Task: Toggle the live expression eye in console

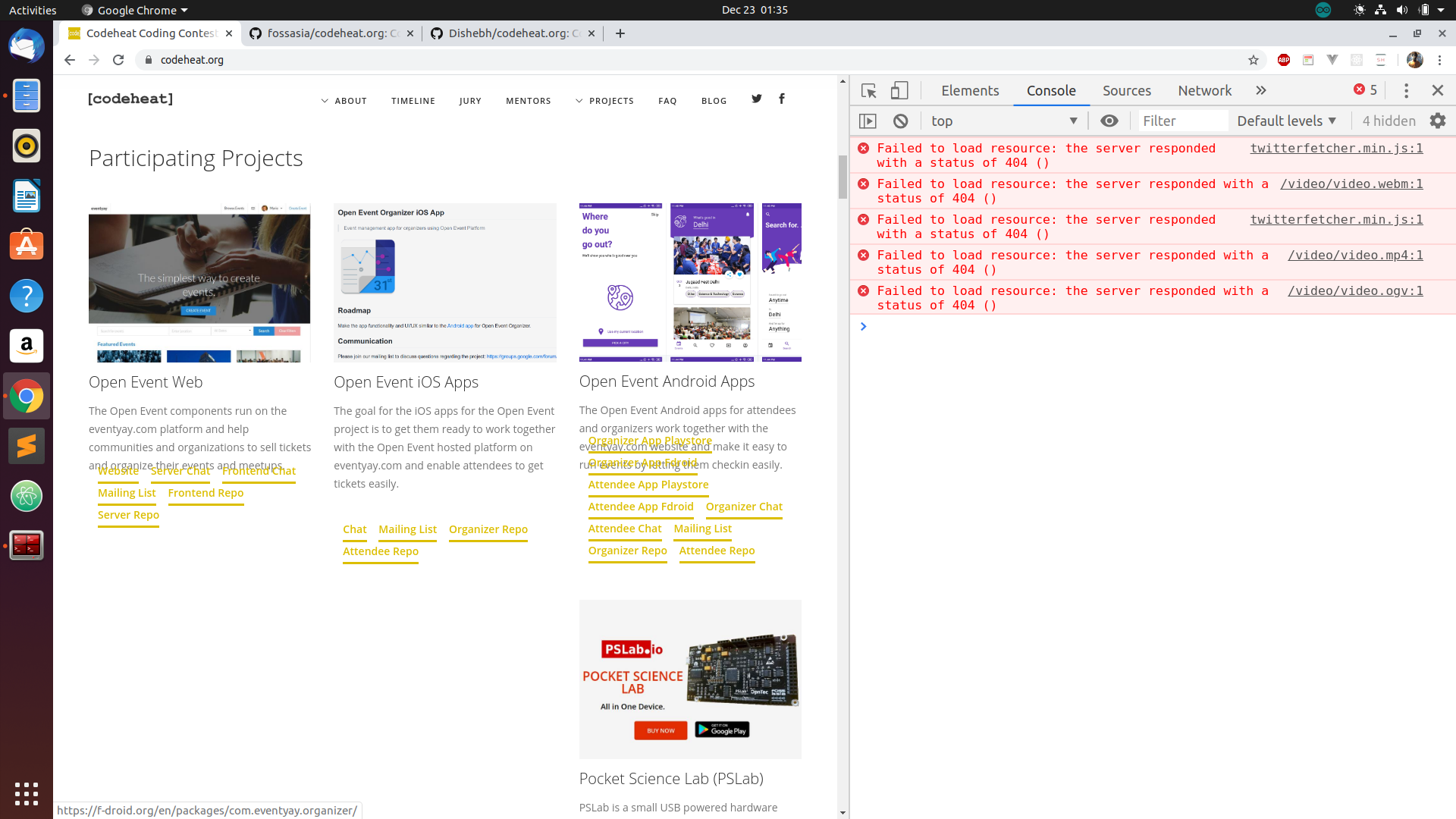Action: 1109,121
